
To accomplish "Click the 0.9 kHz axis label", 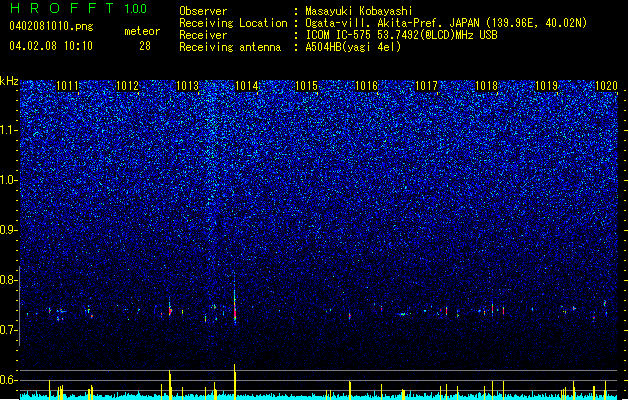I will pos(9,230).
